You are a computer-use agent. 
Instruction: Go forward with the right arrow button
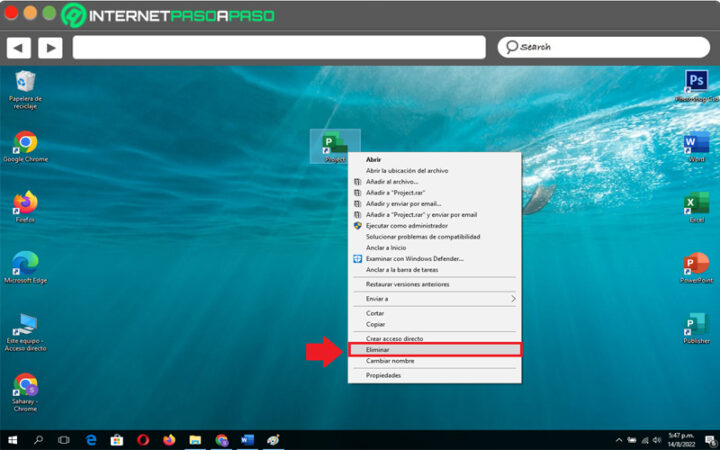pos(50,48)
